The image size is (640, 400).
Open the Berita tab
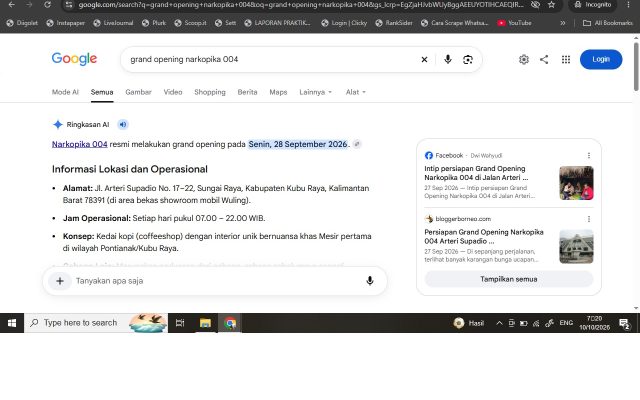pyautogui.click(x=247, y=92)
